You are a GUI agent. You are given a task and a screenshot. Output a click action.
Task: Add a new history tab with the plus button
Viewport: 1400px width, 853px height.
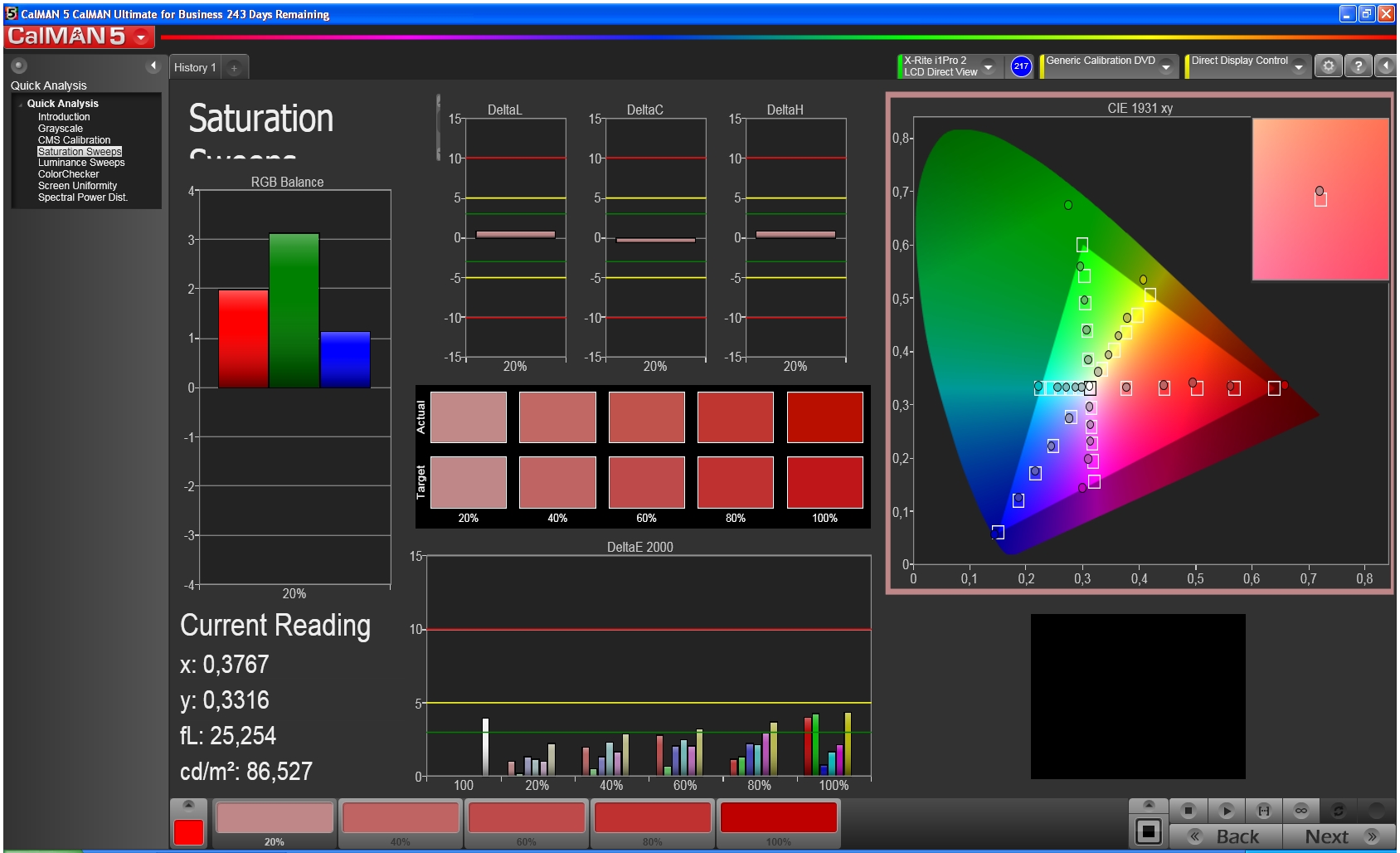point(235,68)
